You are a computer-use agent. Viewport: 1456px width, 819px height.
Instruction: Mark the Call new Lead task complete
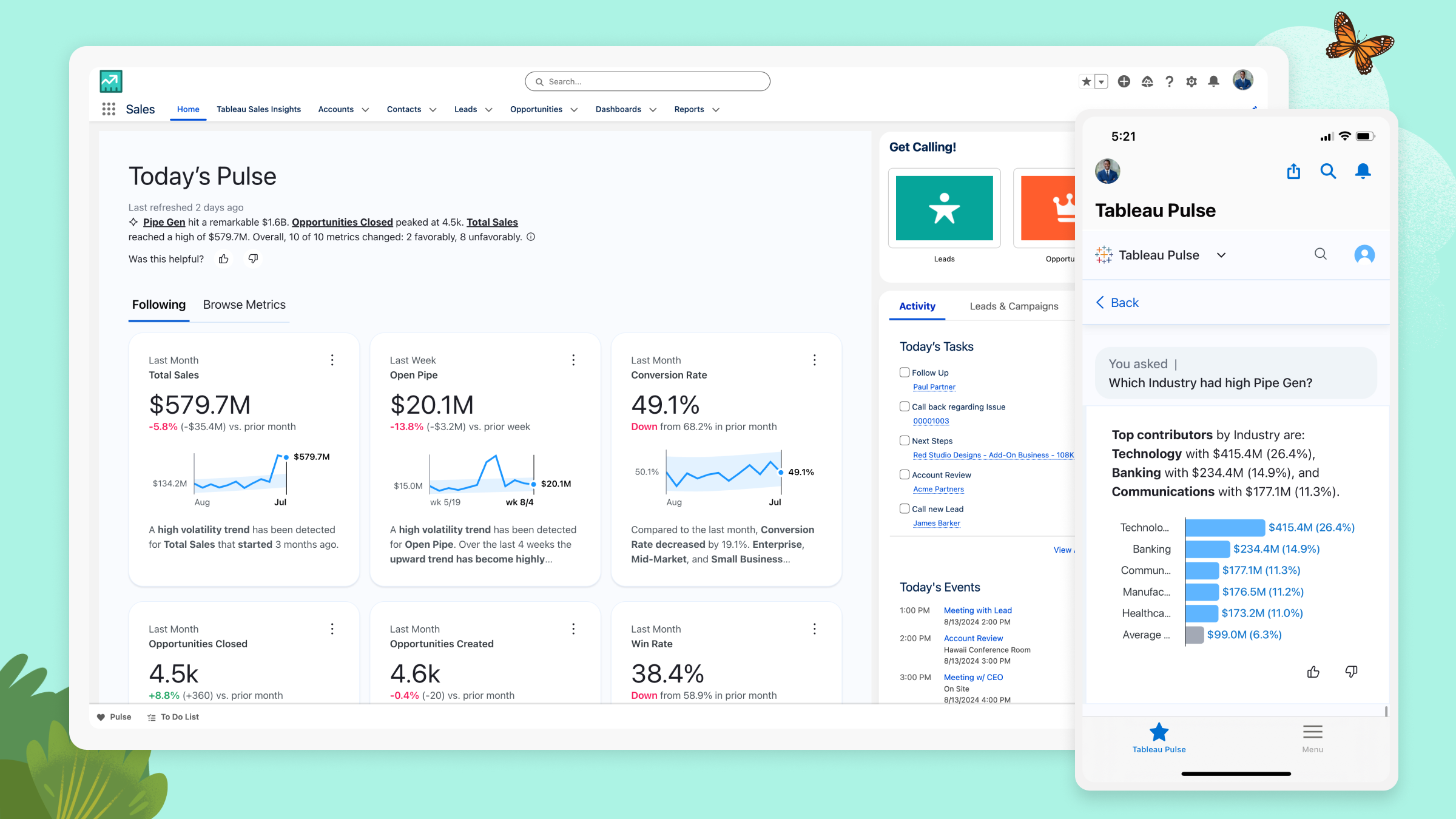[x=905, y=508]
